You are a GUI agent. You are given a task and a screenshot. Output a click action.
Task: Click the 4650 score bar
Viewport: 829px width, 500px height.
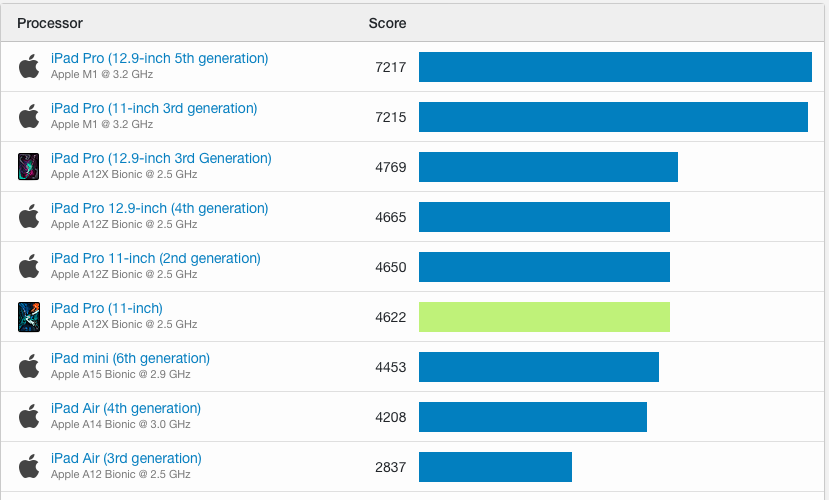(x=545, y=267)
